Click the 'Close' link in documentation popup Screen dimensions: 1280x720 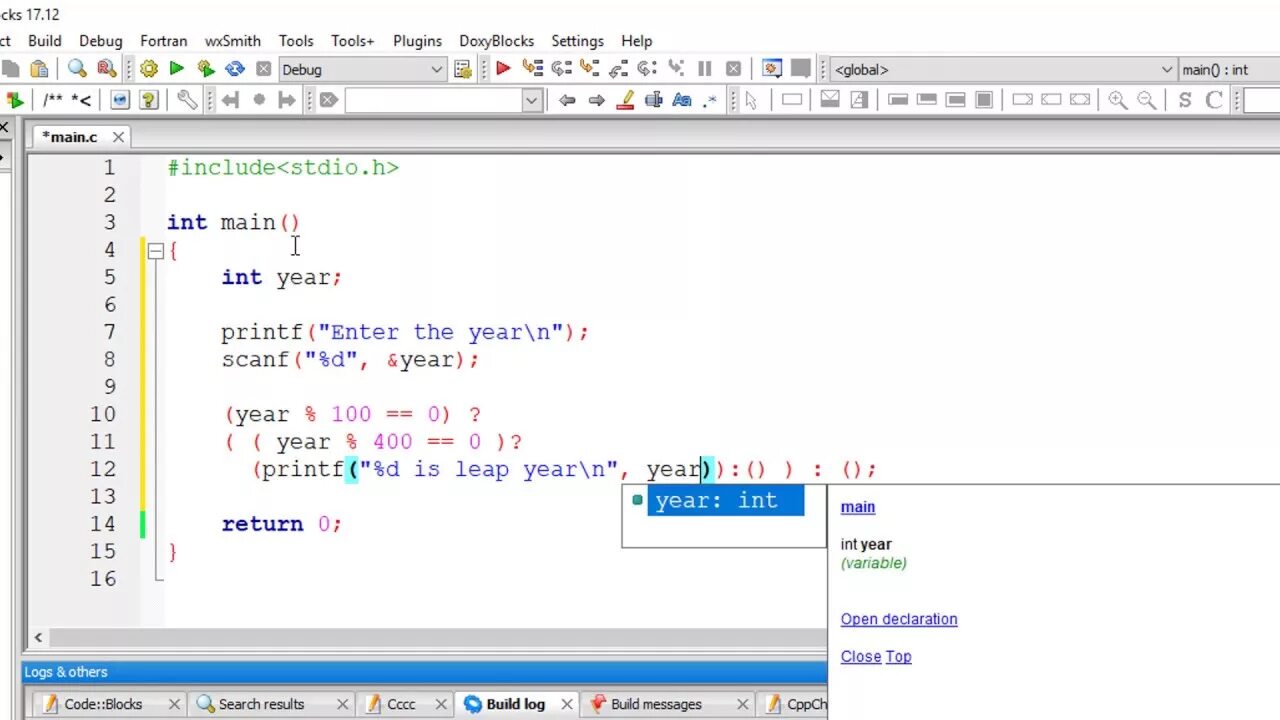(861, 656)
